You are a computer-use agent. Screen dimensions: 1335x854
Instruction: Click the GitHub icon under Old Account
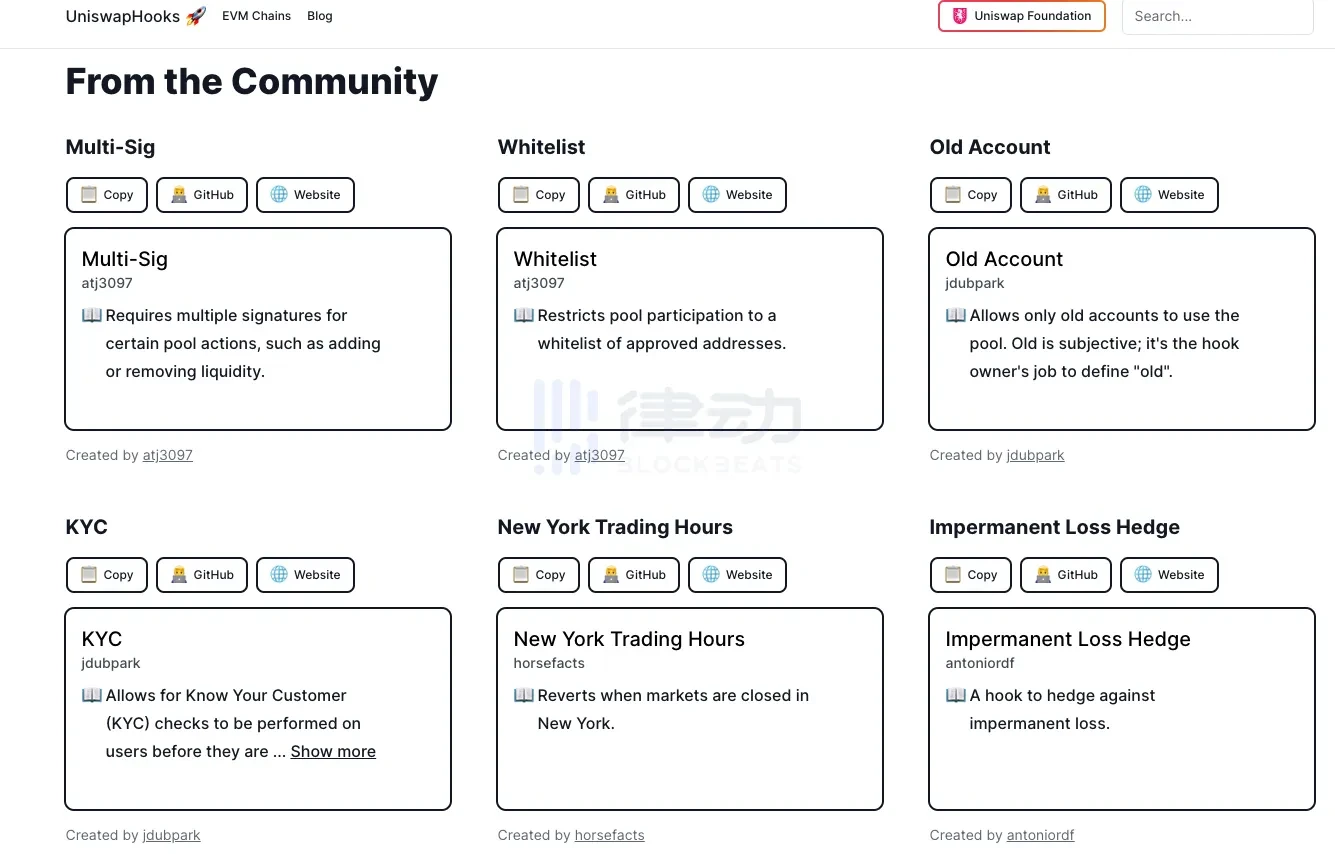coord(1045,195)
